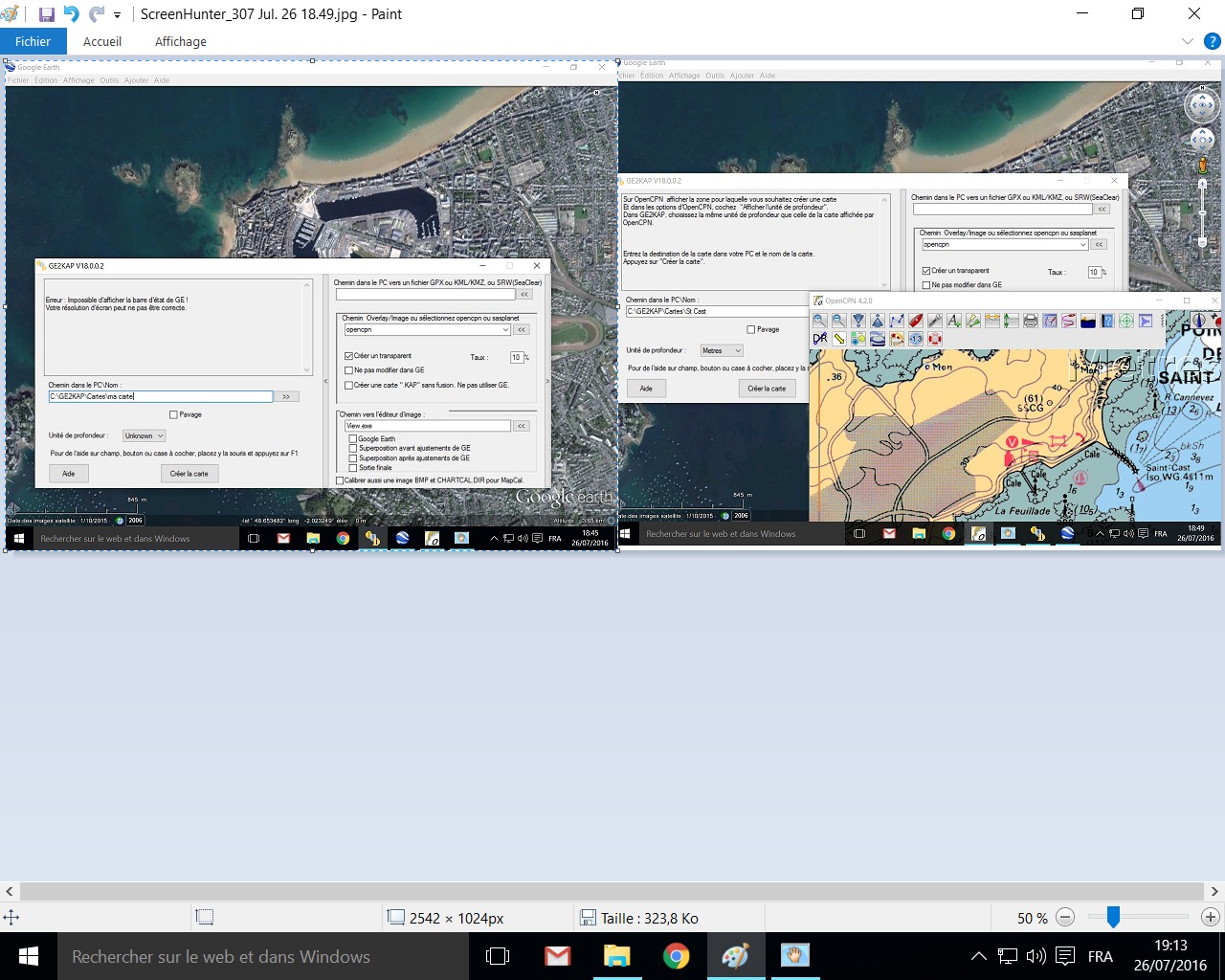This screenshot has width=1225, height=980.
Task: Click Créer la carte in right GE2KAP dialog
Action: point(767,389)
